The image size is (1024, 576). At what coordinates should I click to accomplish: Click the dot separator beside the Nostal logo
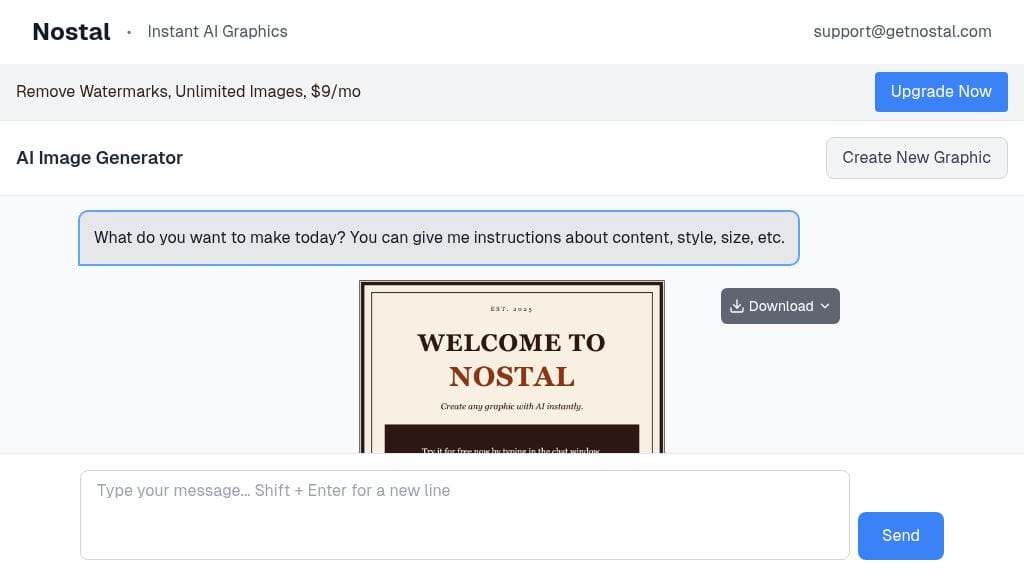click(129, 31)
